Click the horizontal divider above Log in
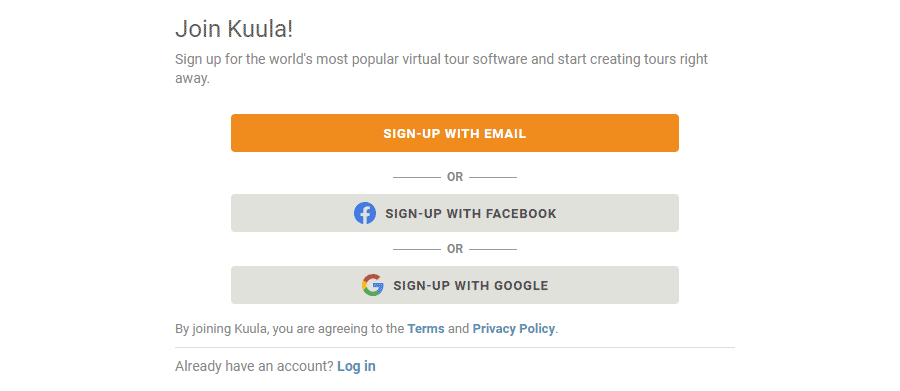The image size is (900, 391). [455, 347]
